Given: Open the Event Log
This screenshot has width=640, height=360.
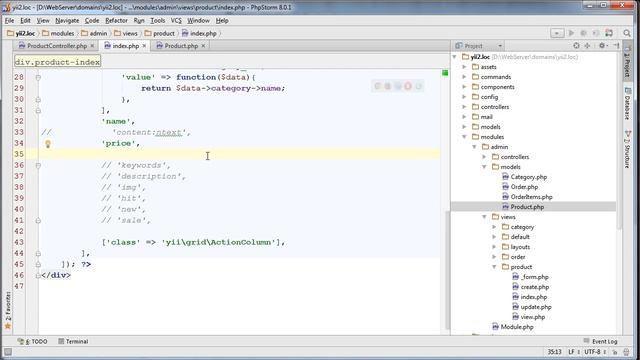Looking at the screenshot, I should [600, 341].
